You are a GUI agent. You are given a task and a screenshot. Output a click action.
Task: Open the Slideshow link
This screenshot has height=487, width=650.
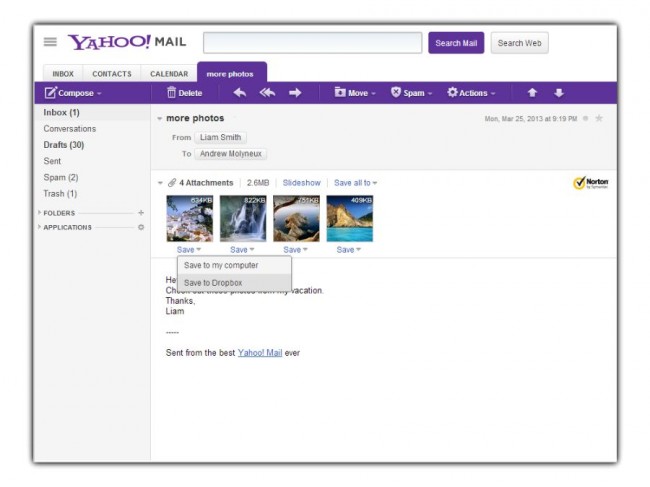[x=301, y=183]
